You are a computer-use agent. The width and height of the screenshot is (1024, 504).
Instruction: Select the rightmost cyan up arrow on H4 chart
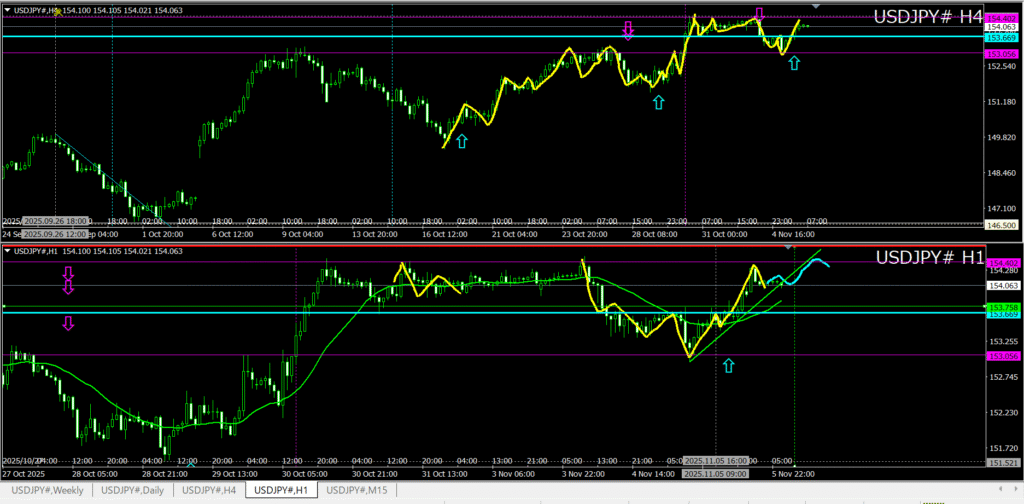coord(794,63)
